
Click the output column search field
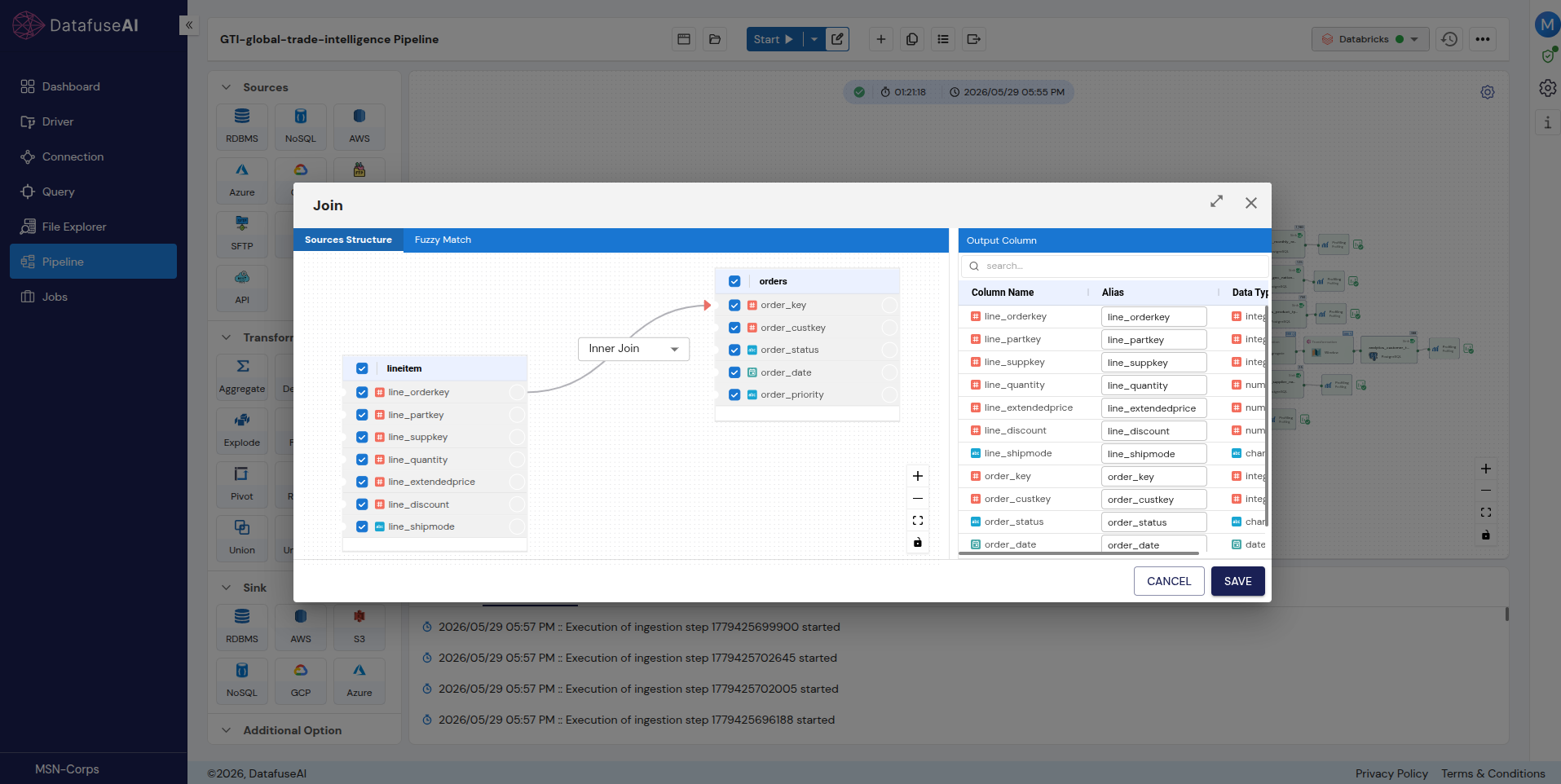pyautogui.click(x=1114, y=266)
